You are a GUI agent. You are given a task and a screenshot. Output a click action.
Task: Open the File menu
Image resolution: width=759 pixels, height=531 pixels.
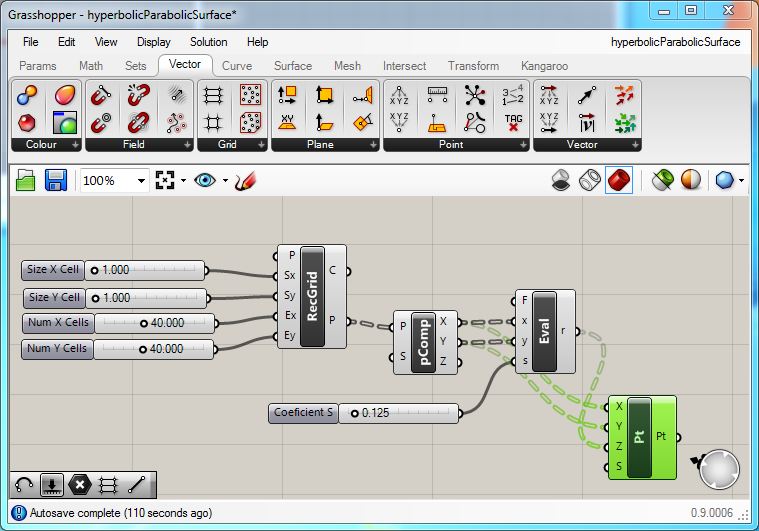pos(30,42)
